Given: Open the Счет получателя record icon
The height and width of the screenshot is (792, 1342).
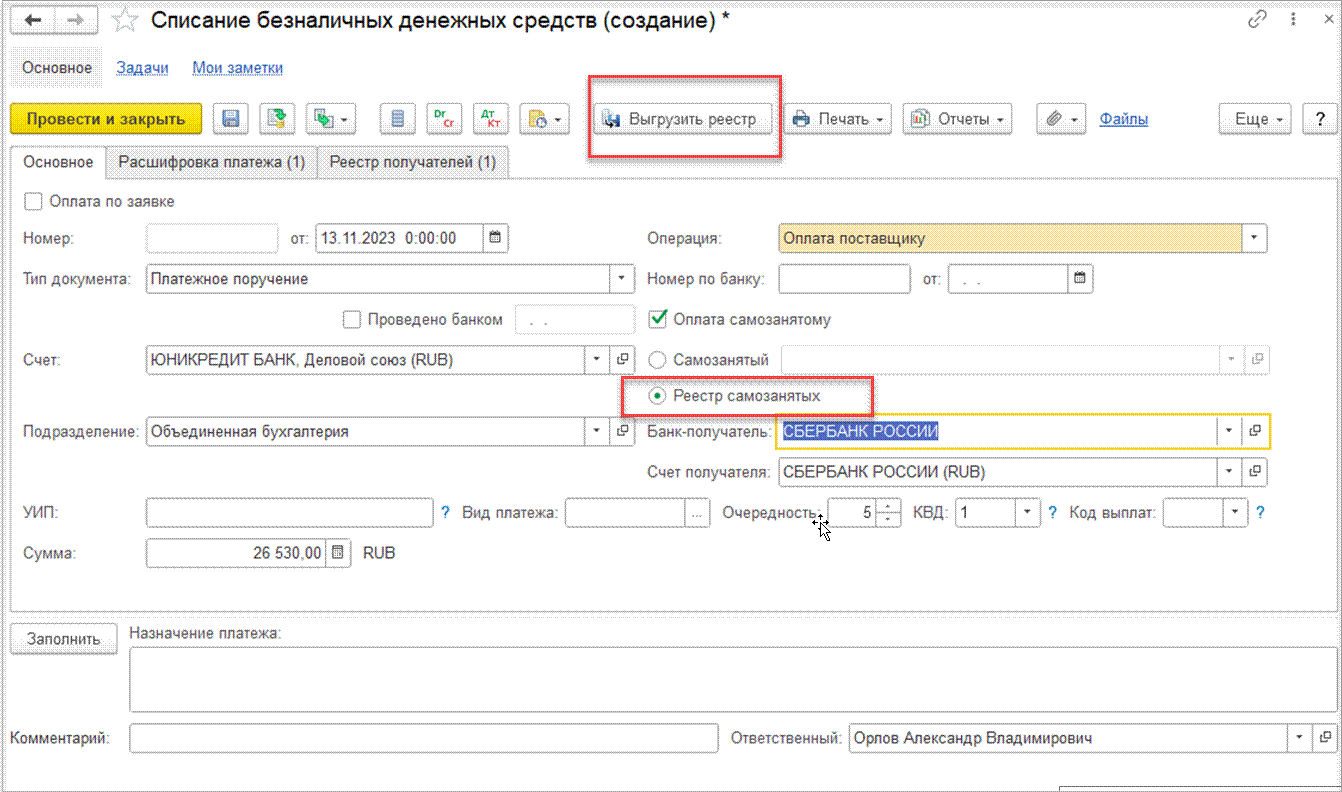Looking at the screenshot, I should click(1255, 471).
